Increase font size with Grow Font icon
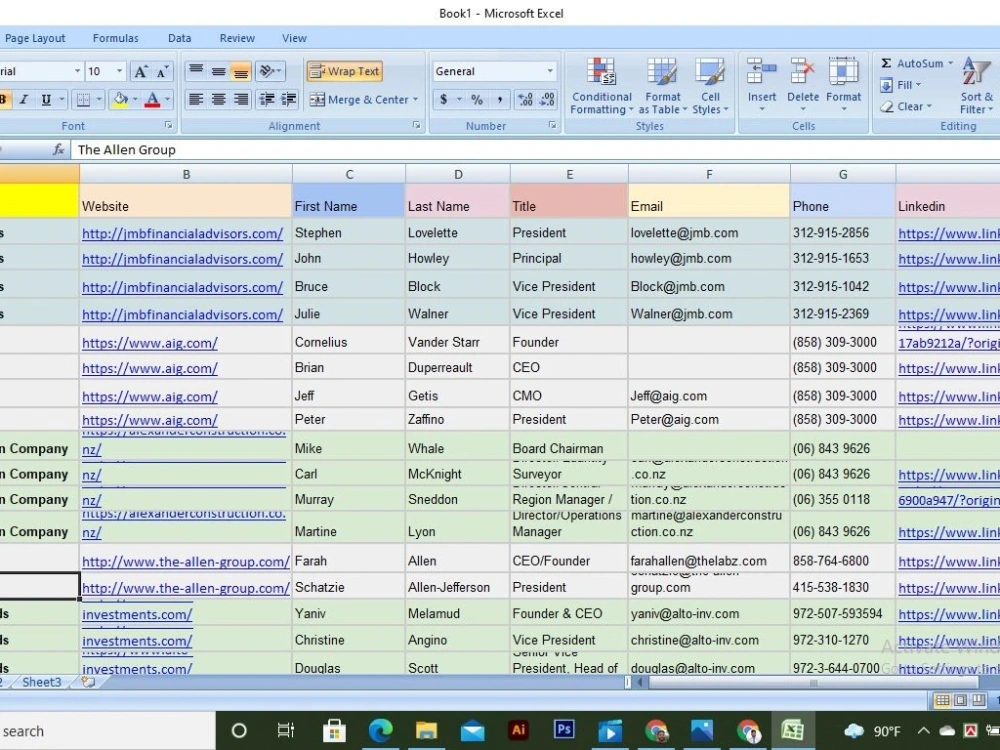Viewport: 1000px width, 750px height. 141,71
